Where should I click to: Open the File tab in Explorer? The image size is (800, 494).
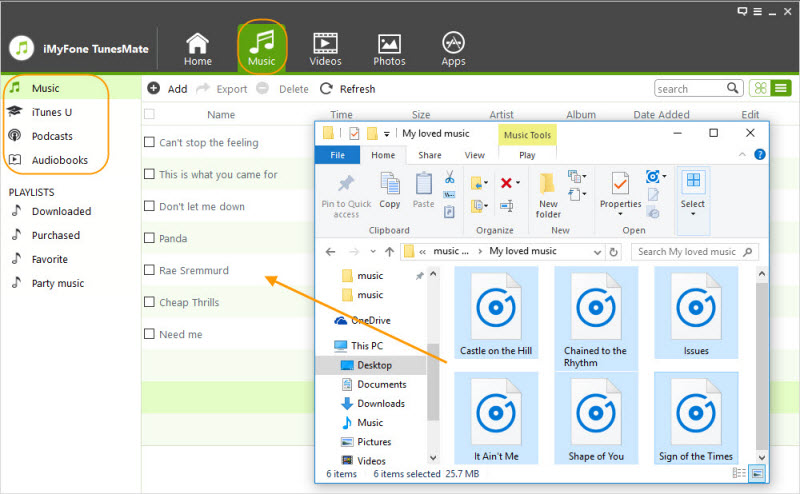337,155
